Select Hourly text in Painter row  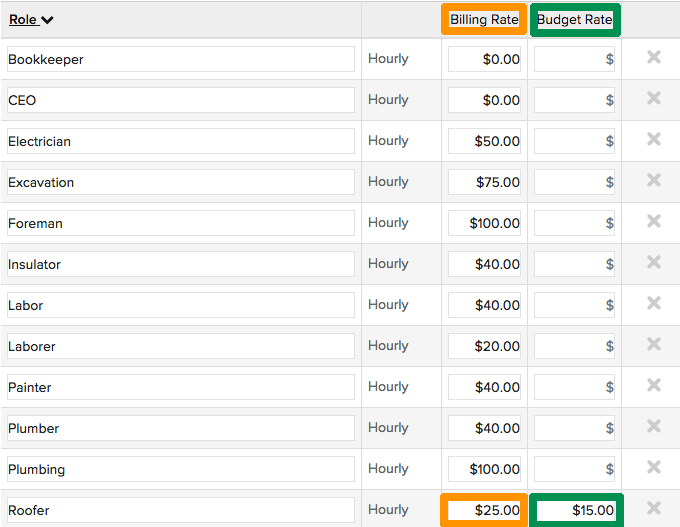pyautogui.click(x=388, y=386)
